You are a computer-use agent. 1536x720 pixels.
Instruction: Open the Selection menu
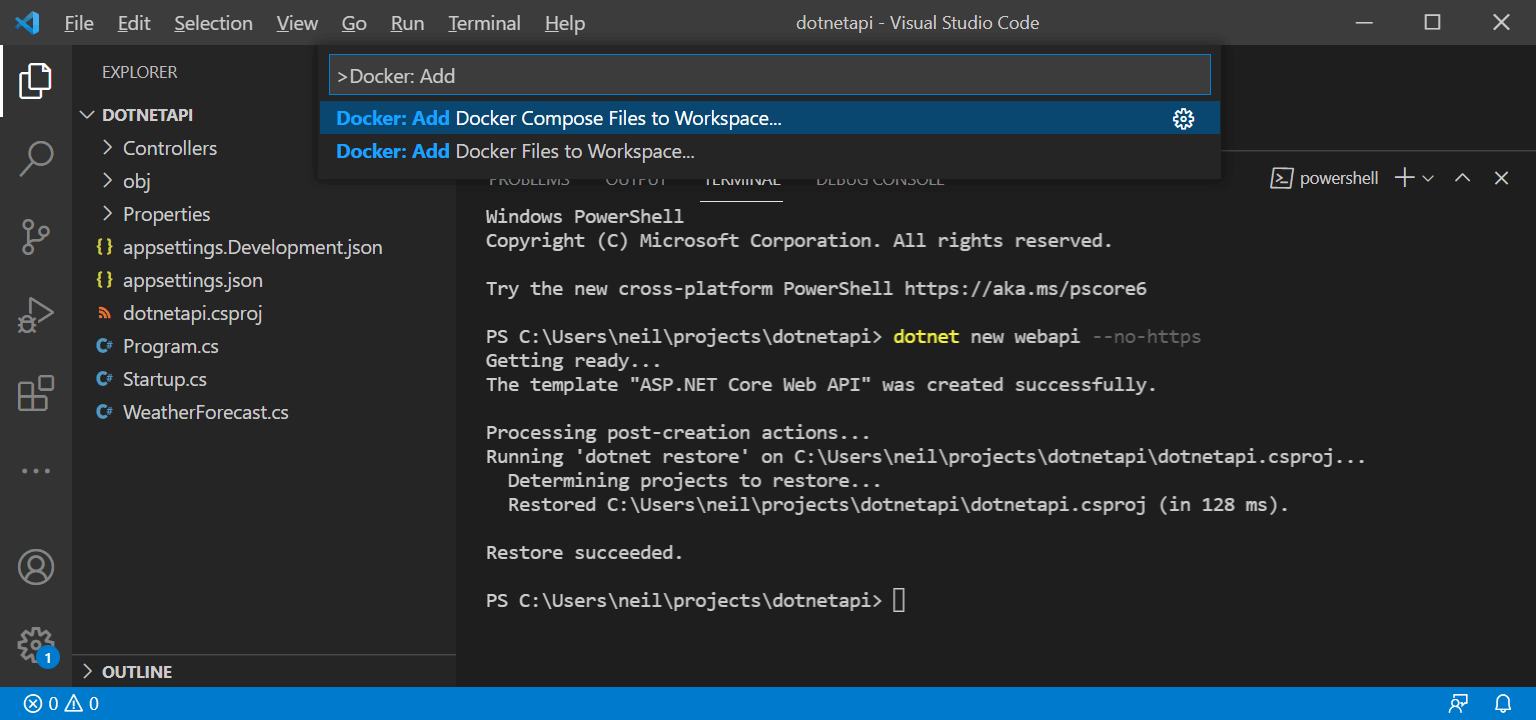point(213,23)
